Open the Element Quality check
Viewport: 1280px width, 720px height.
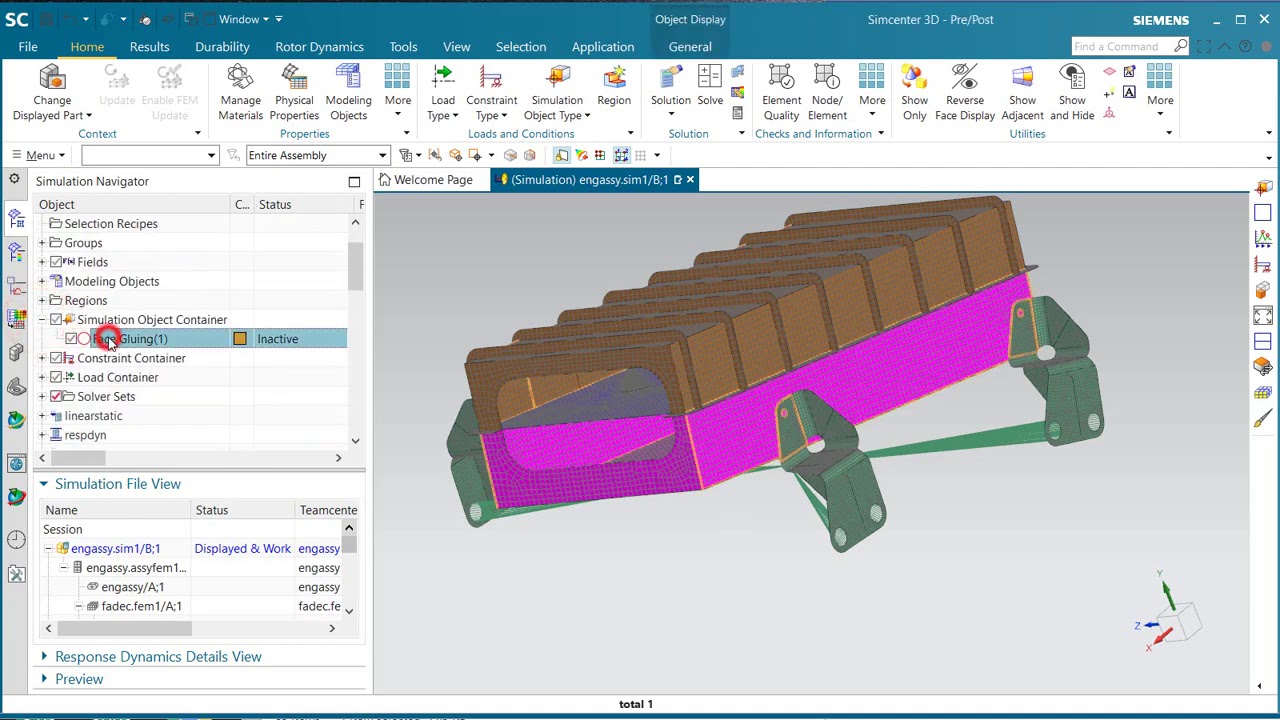tap(781, 93)
